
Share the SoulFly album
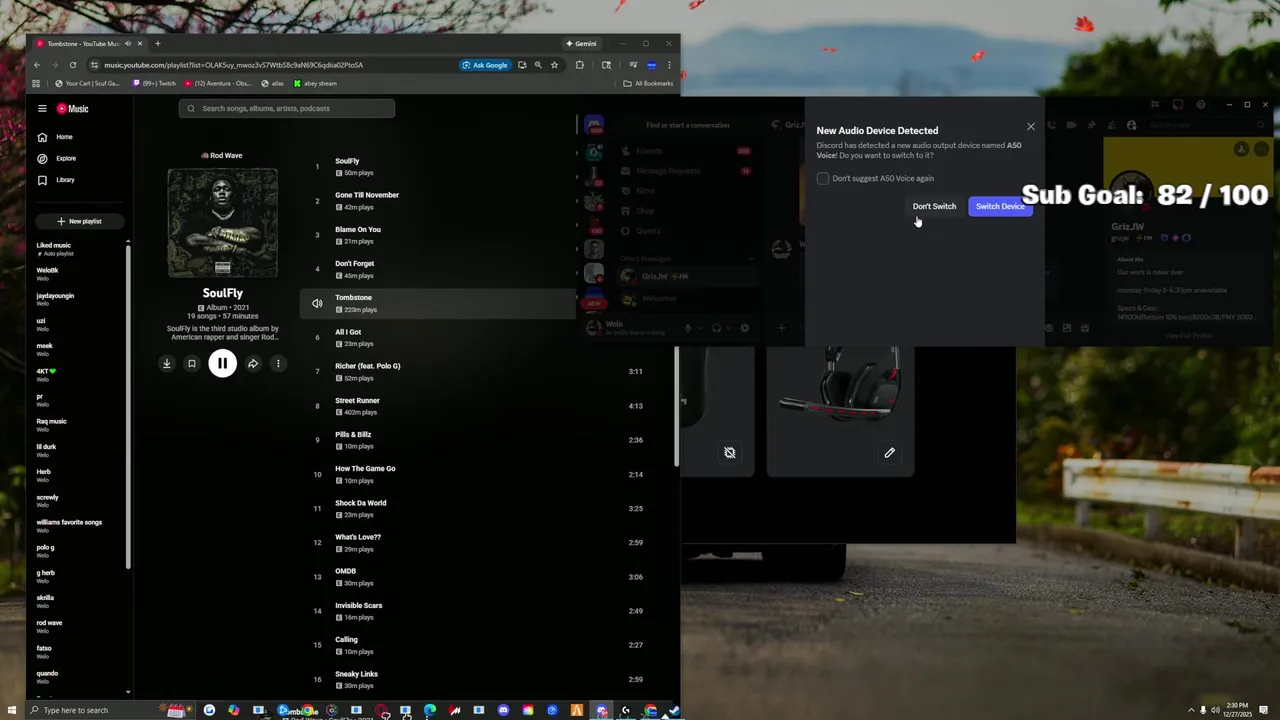253,364
